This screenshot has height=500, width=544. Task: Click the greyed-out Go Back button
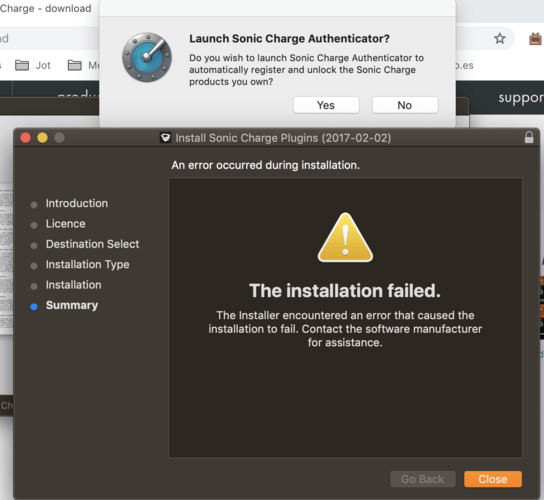tap(423, 479)
